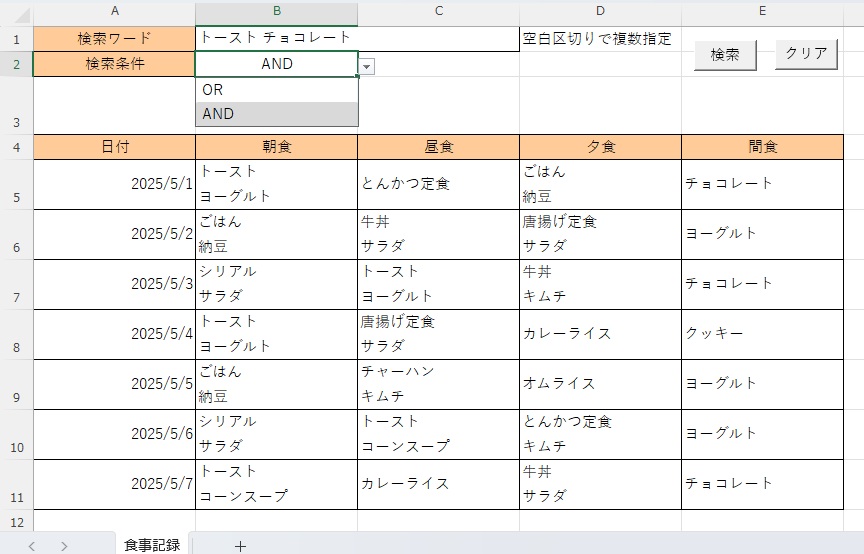Click the 検索ワード label cell
864x554 pixels.
click(x=115, y=39)
